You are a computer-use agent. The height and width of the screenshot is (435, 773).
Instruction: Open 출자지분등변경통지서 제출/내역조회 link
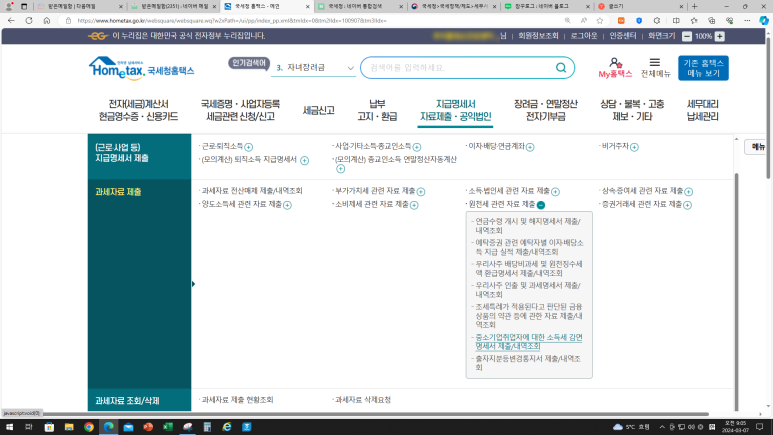(527, 363)
